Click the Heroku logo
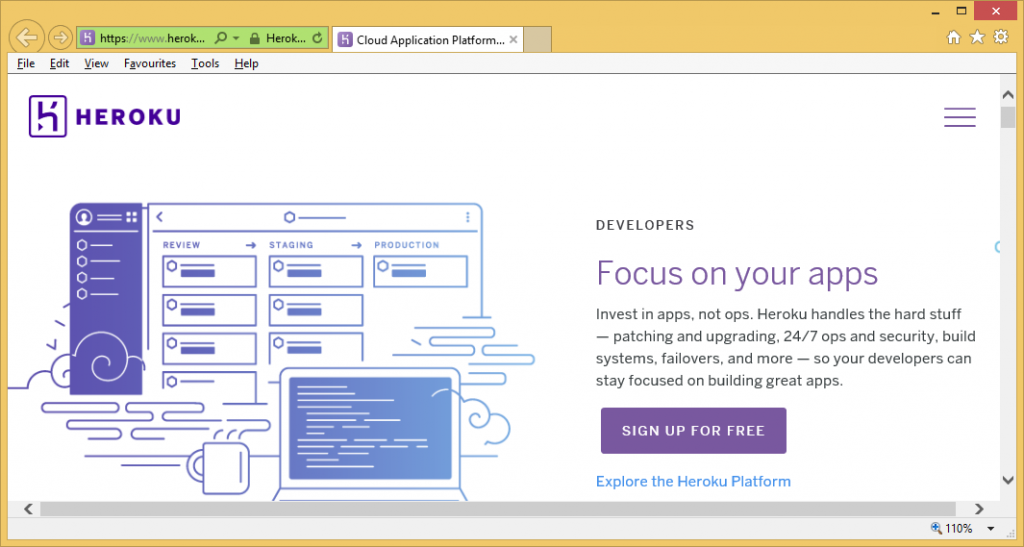1024x547 pixels. [x=105, y=117]
